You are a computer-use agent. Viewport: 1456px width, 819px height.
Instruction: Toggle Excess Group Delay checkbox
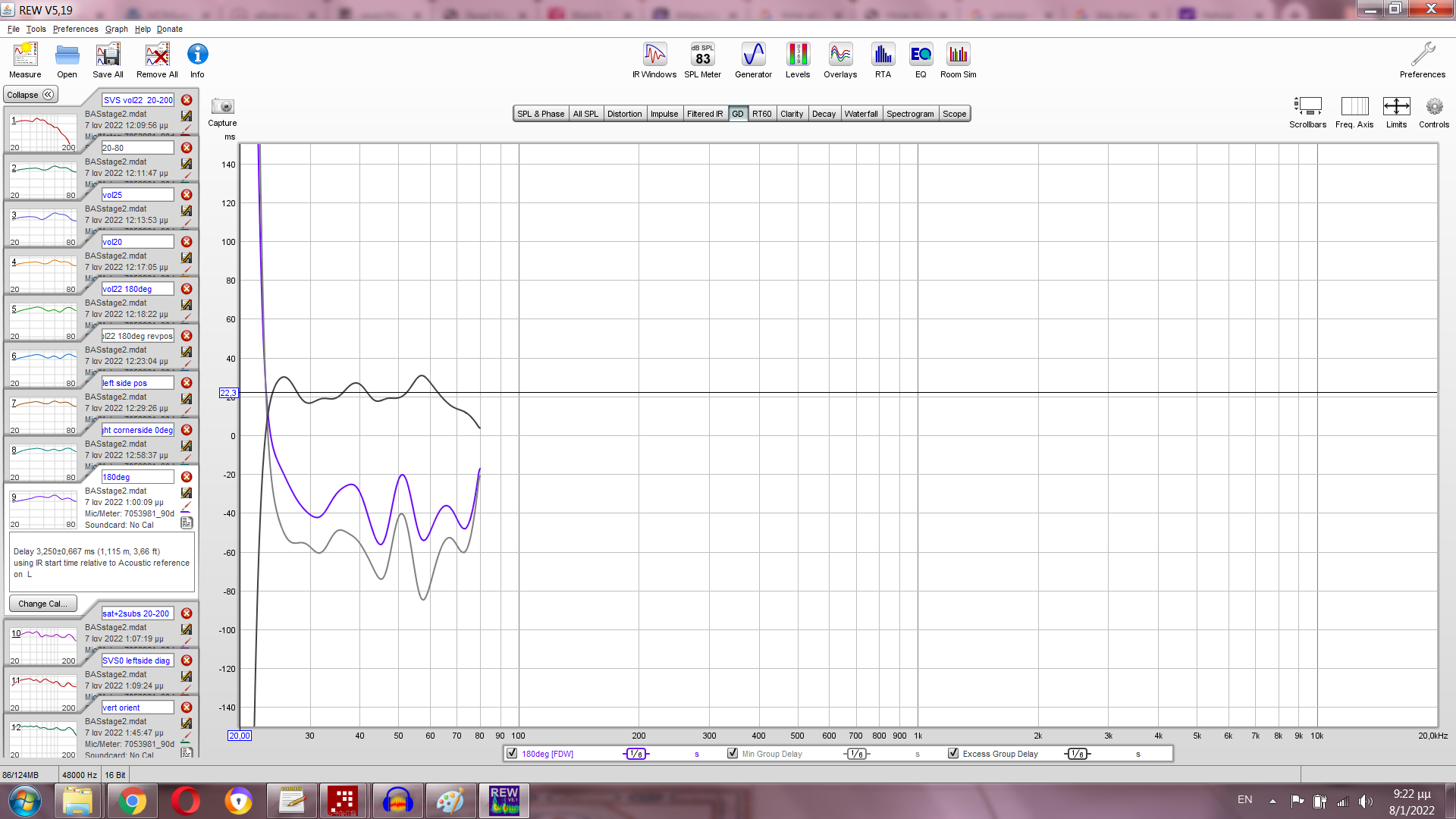coord(953,754)
